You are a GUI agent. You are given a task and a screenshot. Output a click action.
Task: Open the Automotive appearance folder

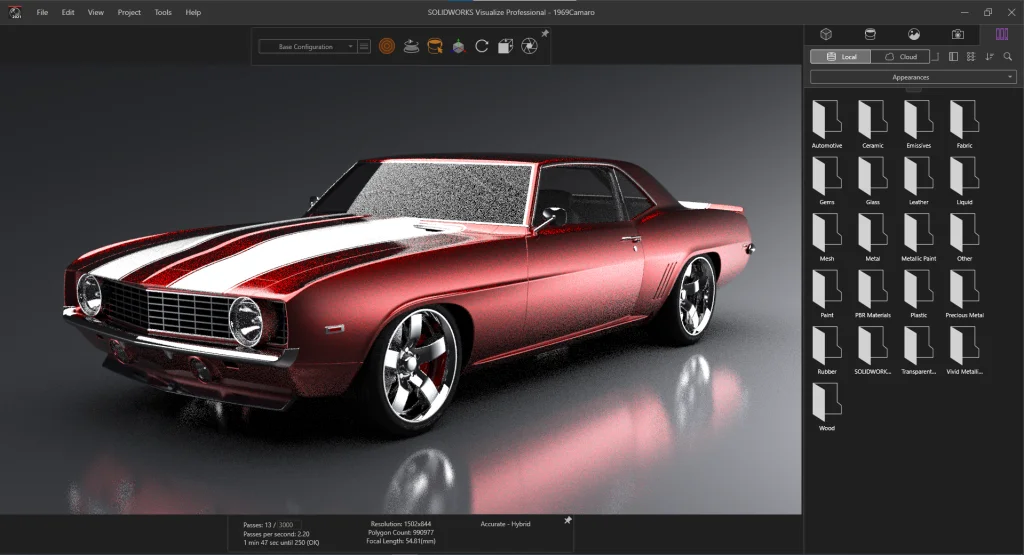(x=826, y=121)
